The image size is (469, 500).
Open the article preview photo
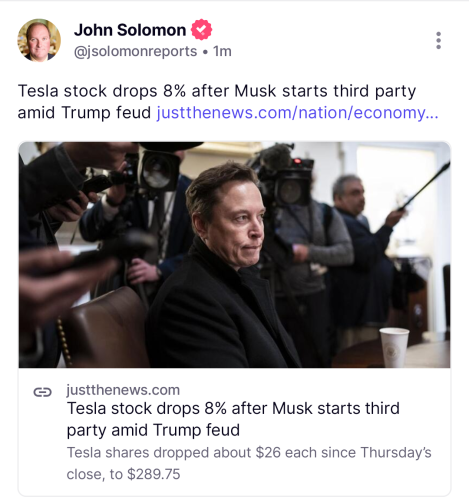(234, 255)
